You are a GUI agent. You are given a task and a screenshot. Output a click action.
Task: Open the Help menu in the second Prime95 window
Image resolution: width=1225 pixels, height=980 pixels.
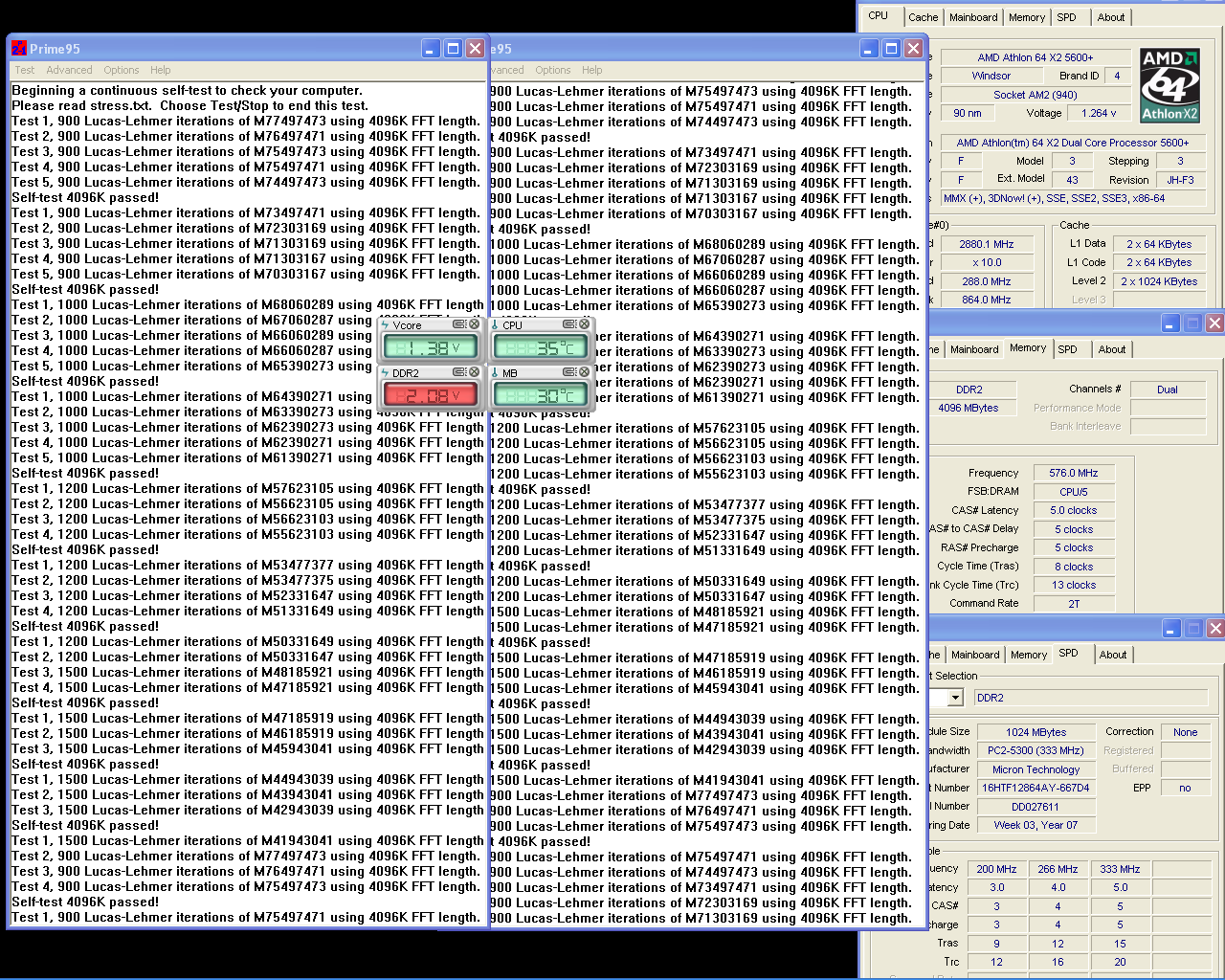592,70
